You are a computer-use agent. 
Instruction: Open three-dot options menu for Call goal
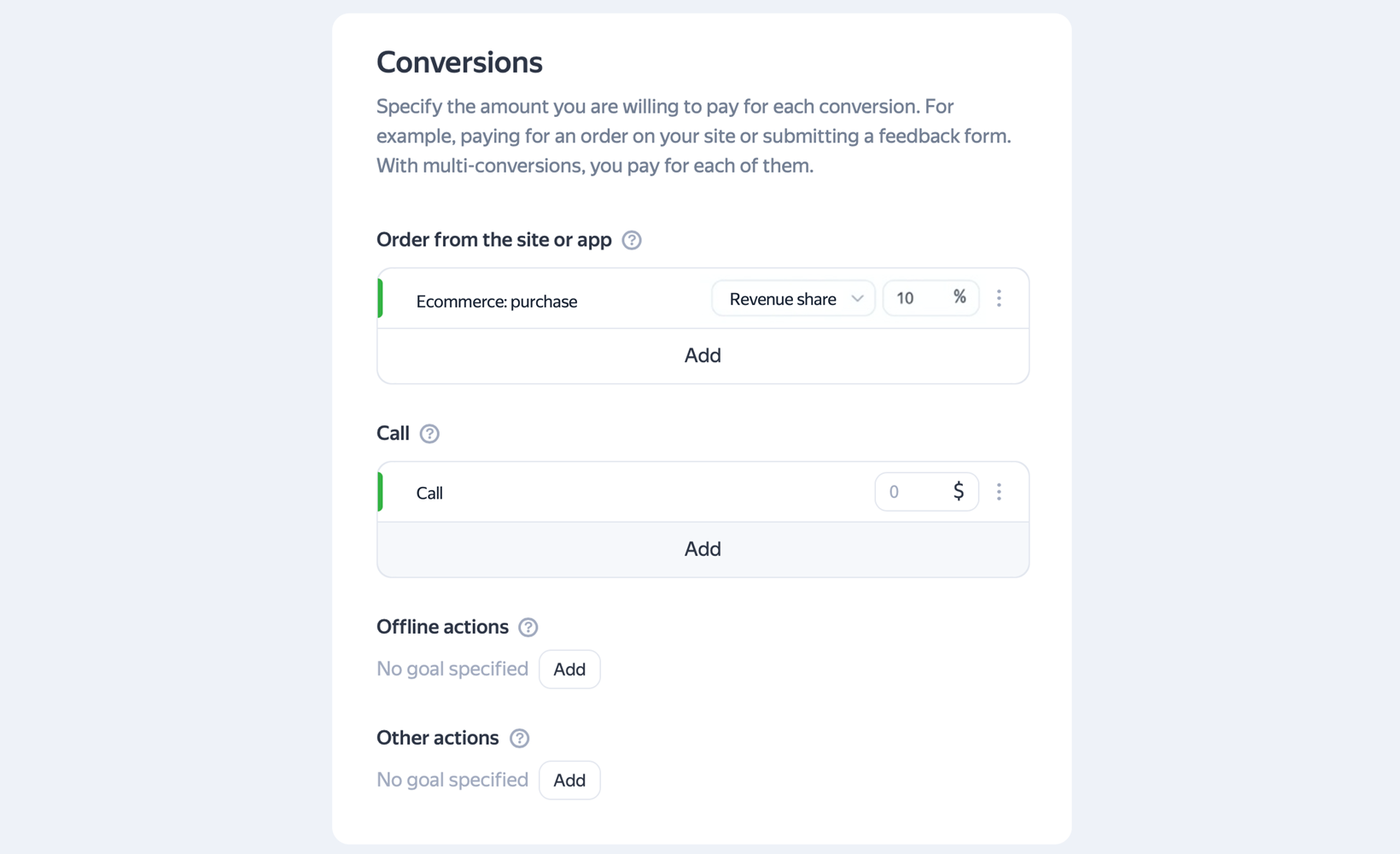point(999,492)
